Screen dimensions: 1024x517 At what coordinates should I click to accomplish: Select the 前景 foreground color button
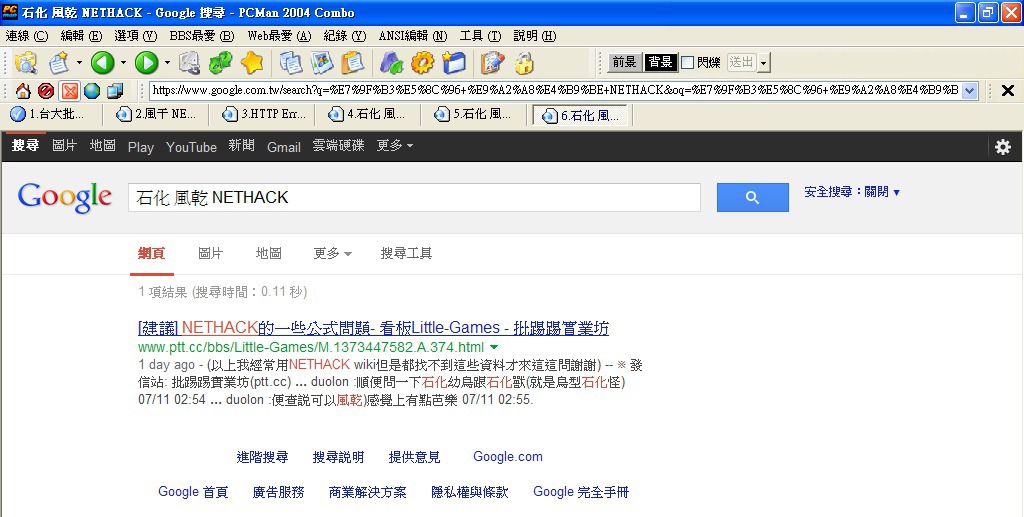[x=624, y=63]
